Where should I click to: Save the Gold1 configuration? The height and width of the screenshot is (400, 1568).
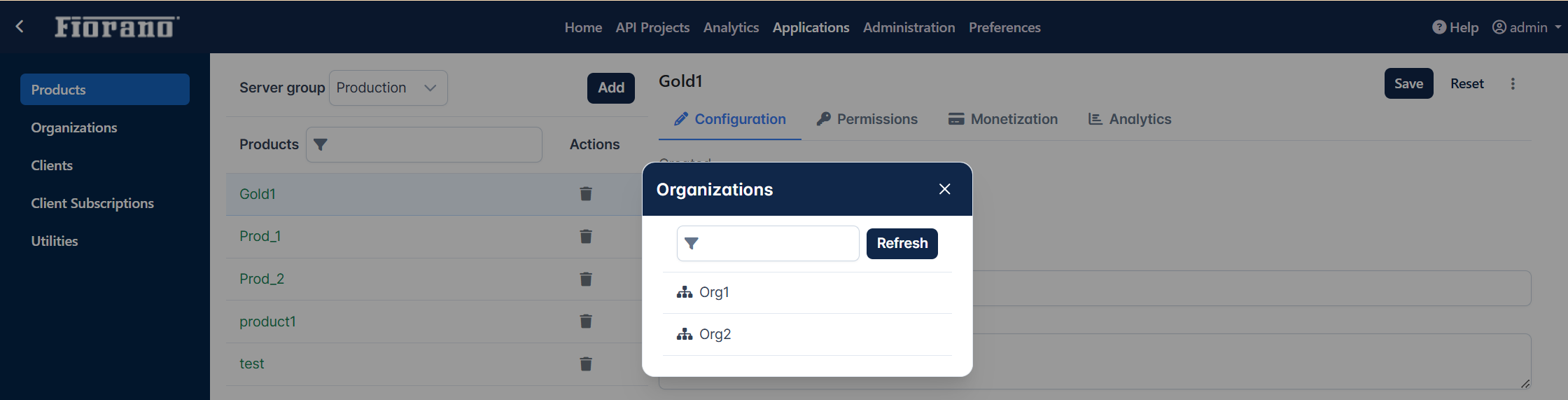point(1408,83)
